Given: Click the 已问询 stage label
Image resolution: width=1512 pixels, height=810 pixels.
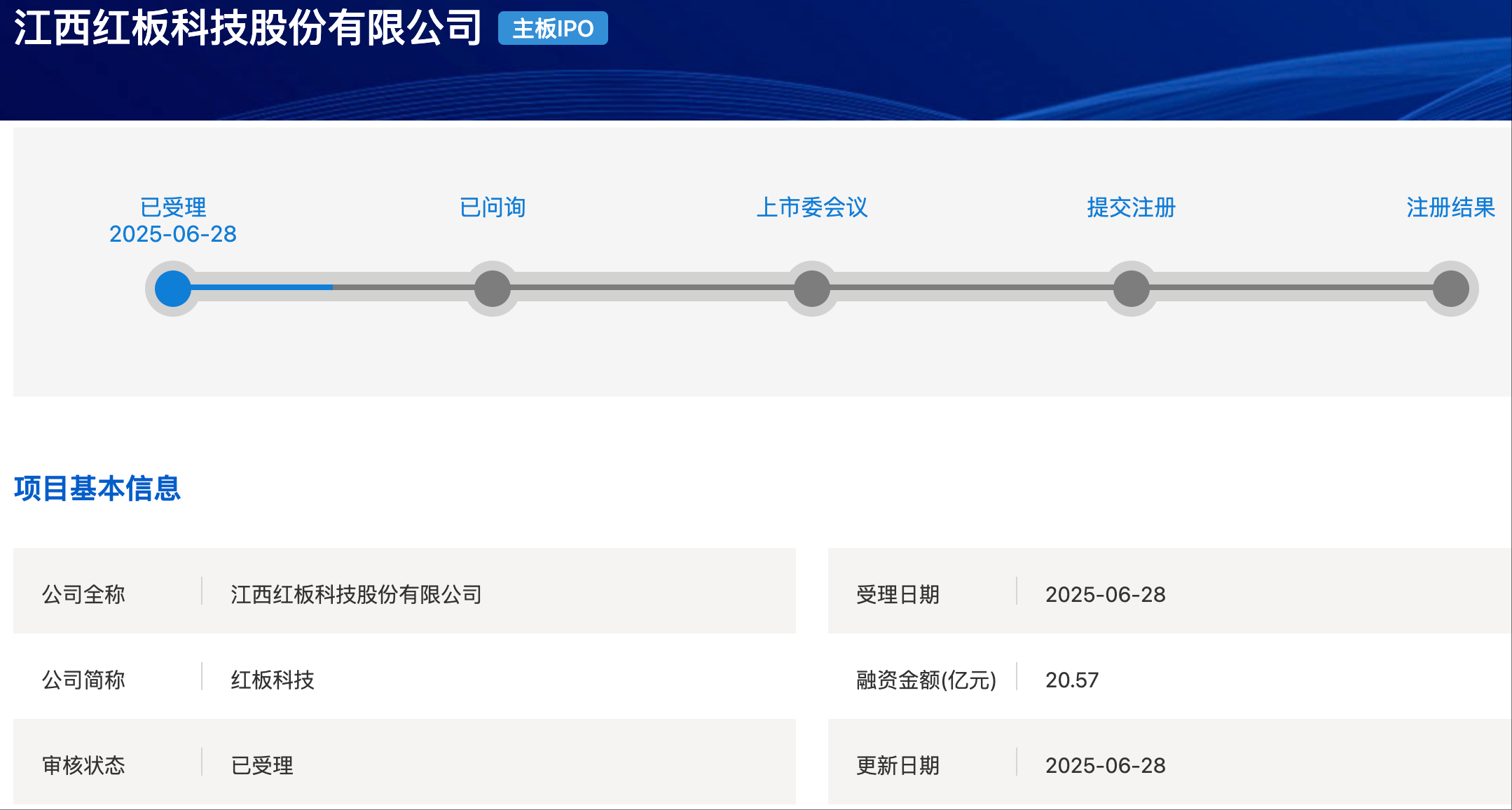Looking at the screenshot, I should pyautogui.click(x=493, y=207).
